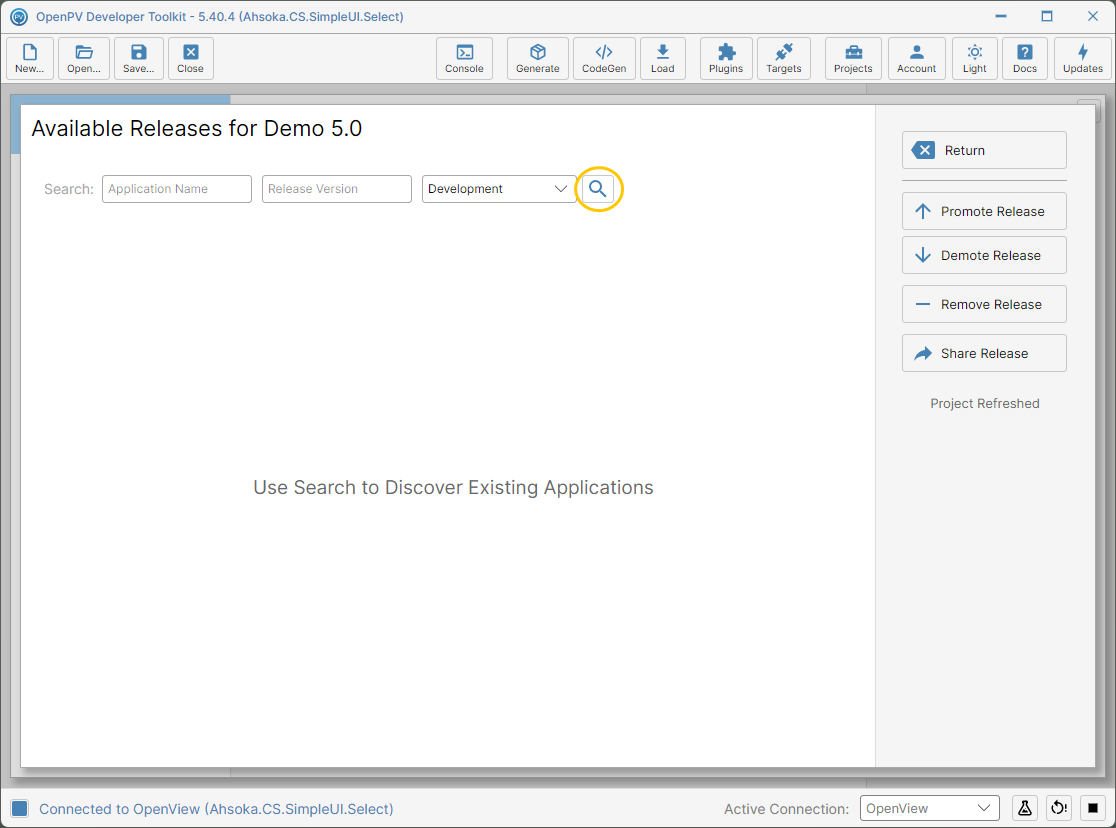Create a new project with New toolbar button
The width and height of the screenshot is (1116, 828).
tap(30, 58)
